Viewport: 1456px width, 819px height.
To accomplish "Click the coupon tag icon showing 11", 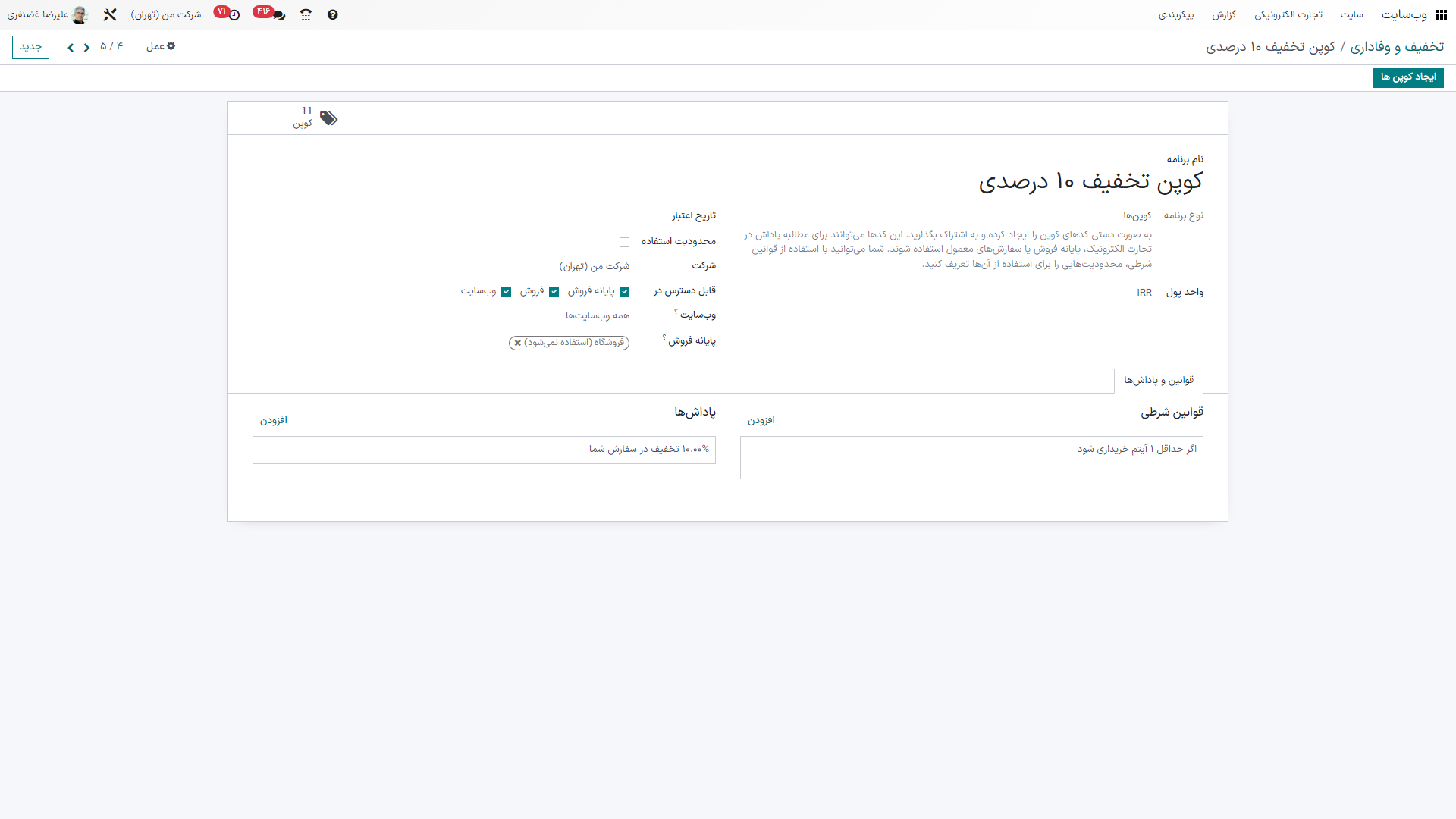I will (328, 118).
